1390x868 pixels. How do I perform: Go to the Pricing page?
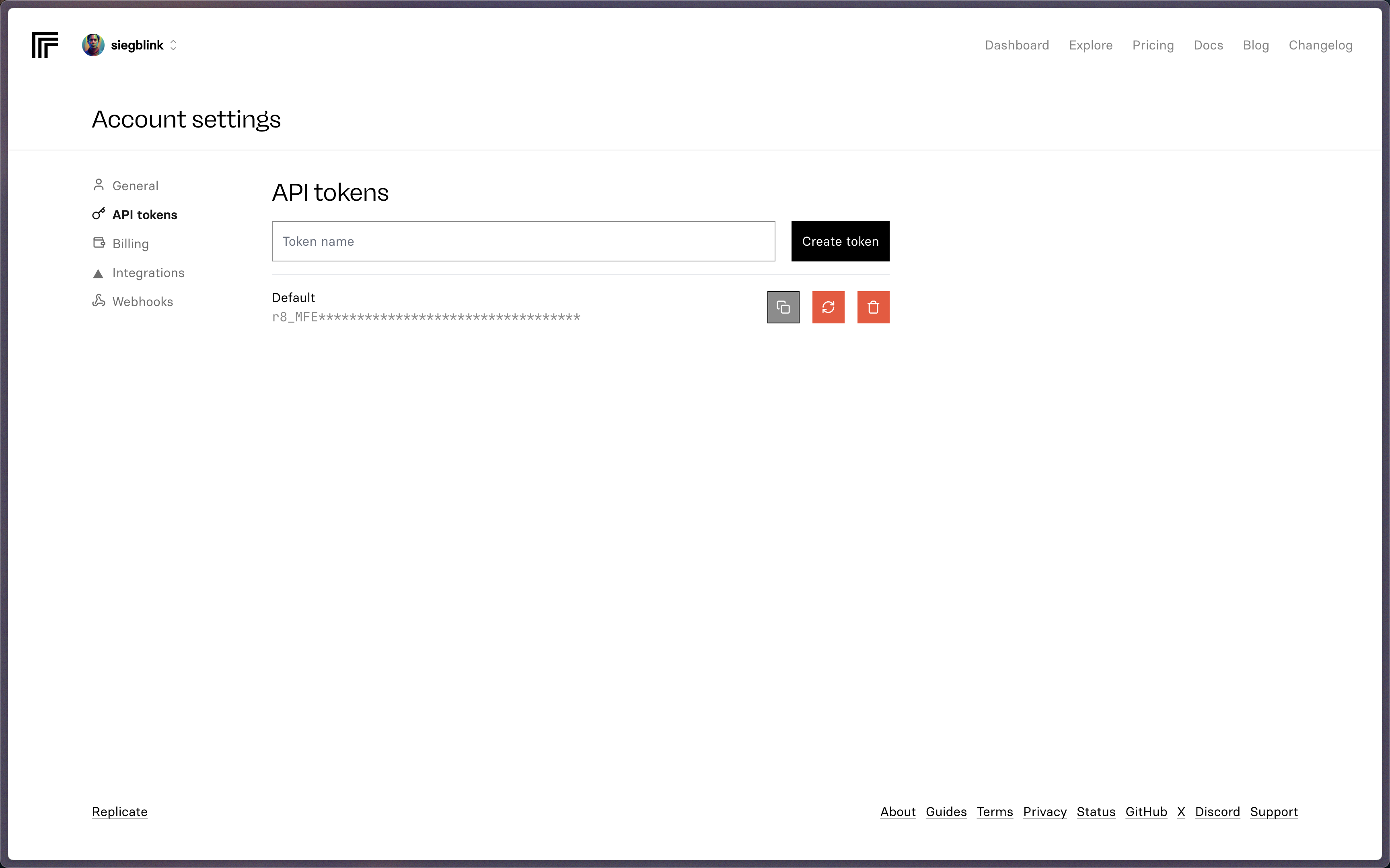click(x=1152, y=45)
